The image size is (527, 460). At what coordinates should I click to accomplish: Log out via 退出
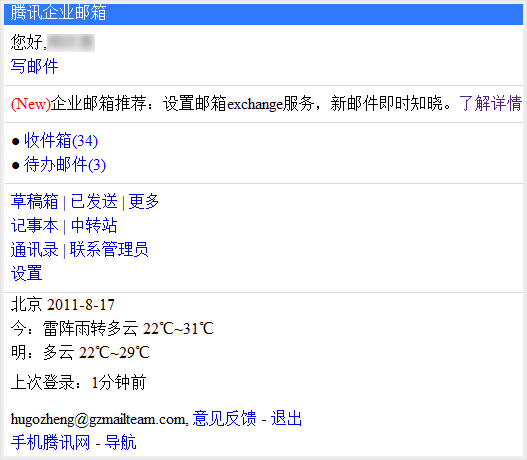pos(286,419)
